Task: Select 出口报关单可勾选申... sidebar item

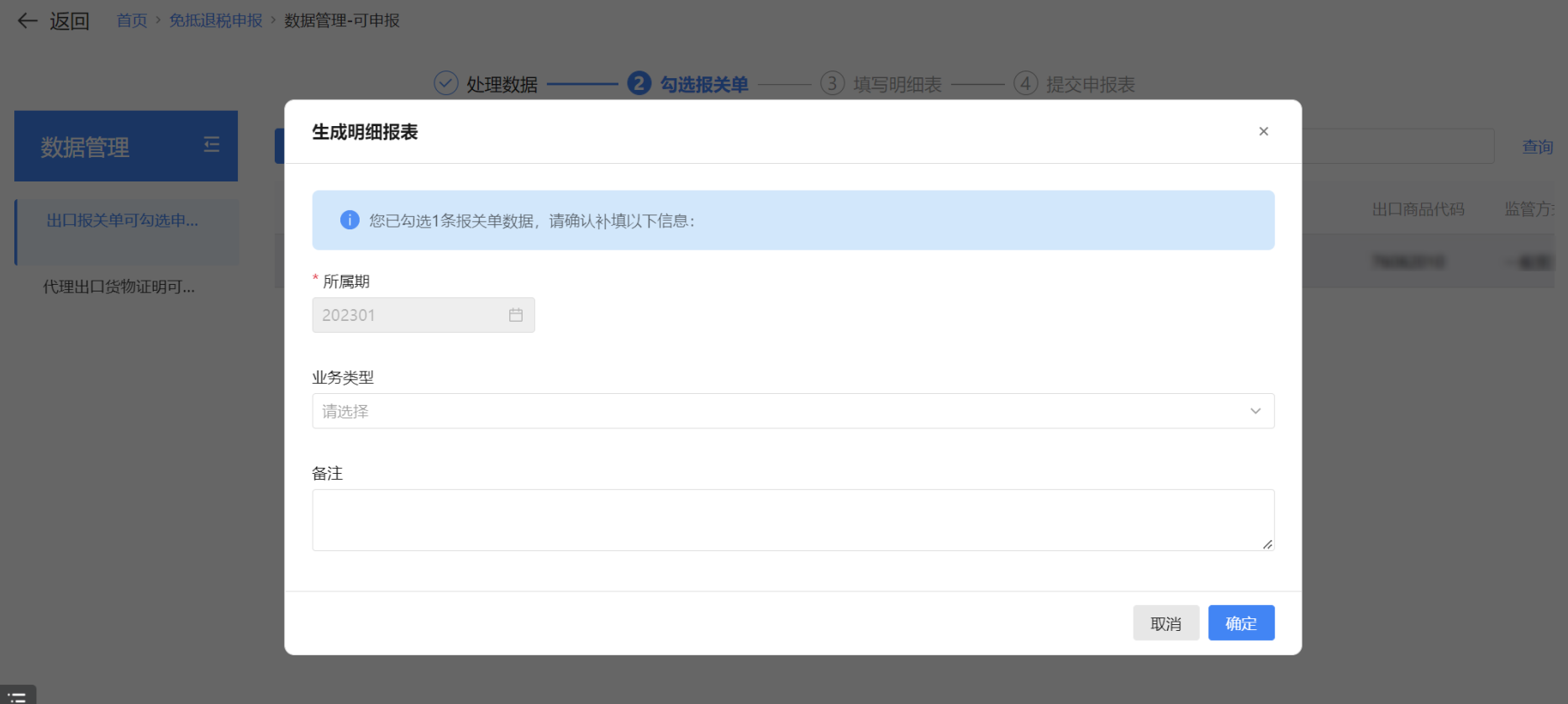Action: tap(123, 220)
